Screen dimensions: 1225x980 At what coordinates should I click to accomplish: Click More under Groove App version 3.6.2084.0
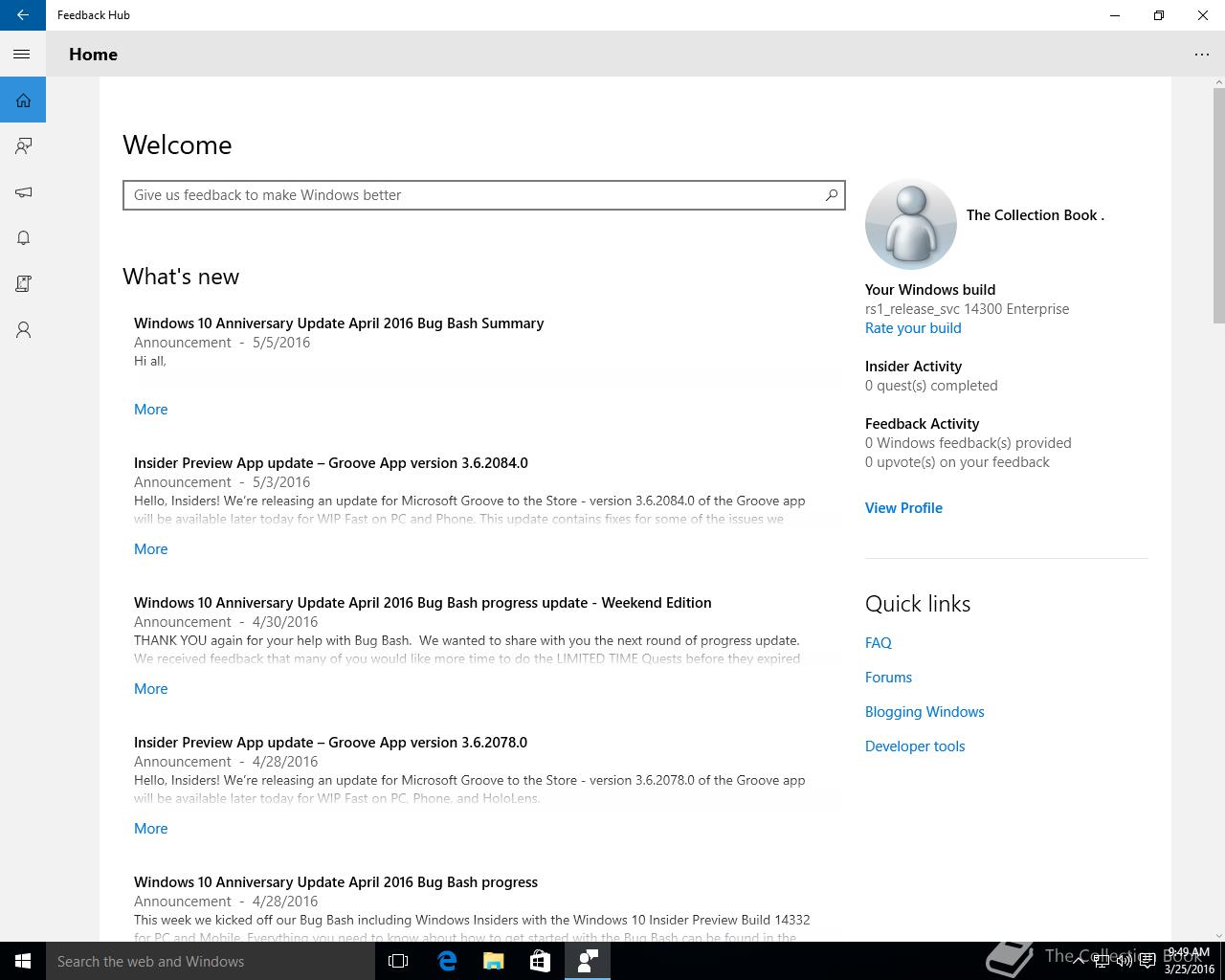(150, 549)
